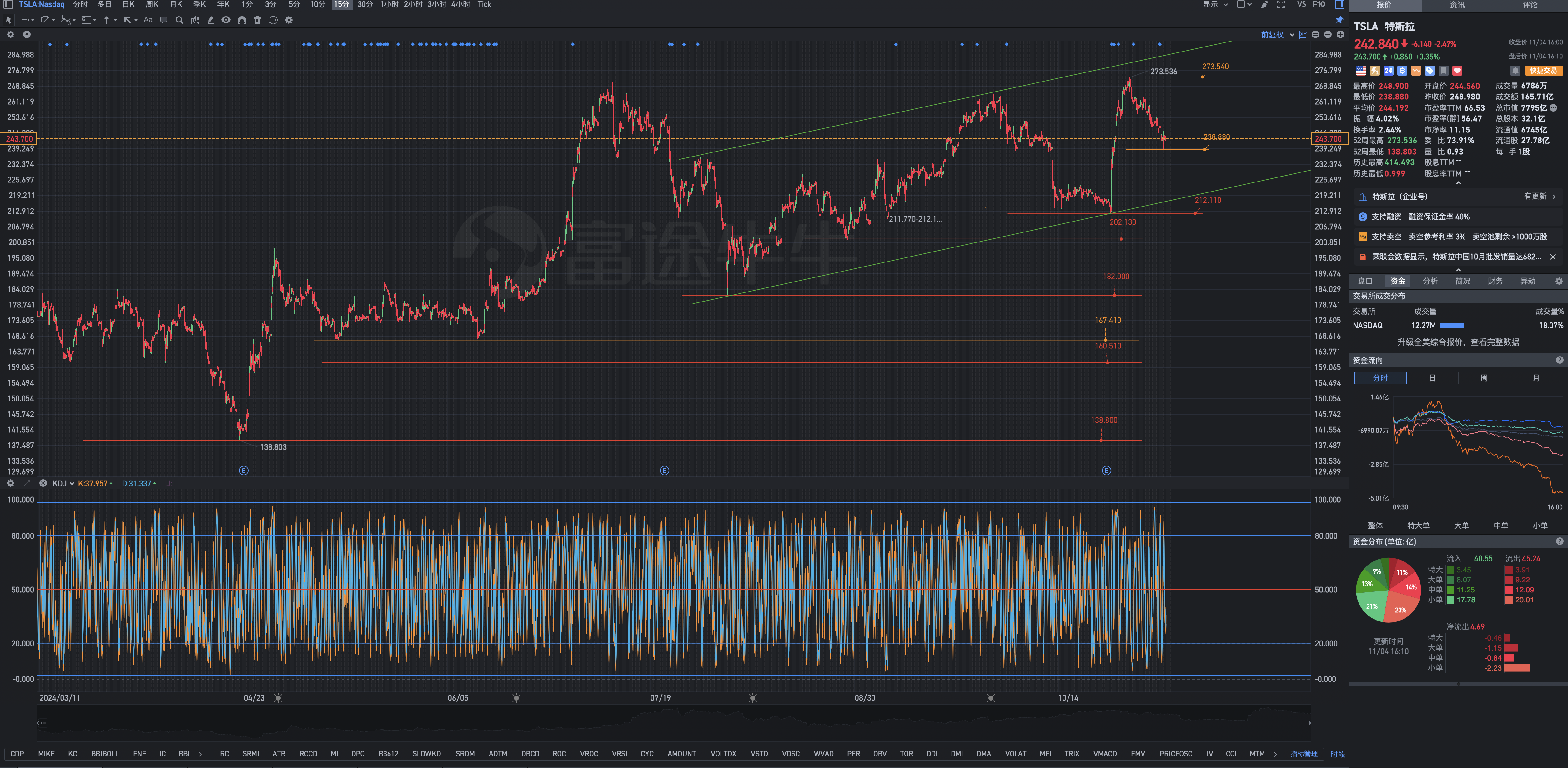Viewport: 1568px width, 768px height.
Task: Switch to the 资讯 news tab
Action: (1457, 5)
